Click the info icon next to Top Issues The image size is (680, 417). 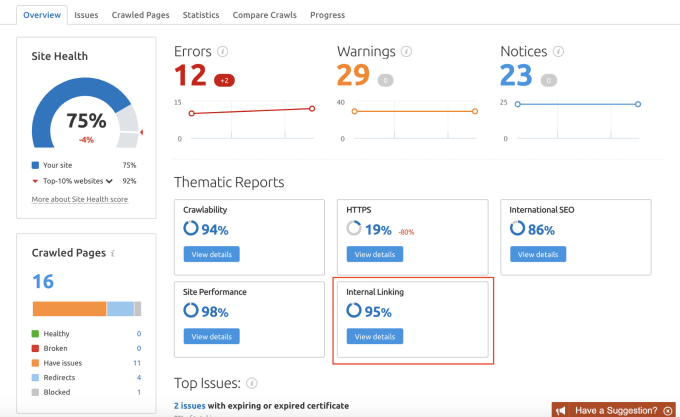coord(252,382)
